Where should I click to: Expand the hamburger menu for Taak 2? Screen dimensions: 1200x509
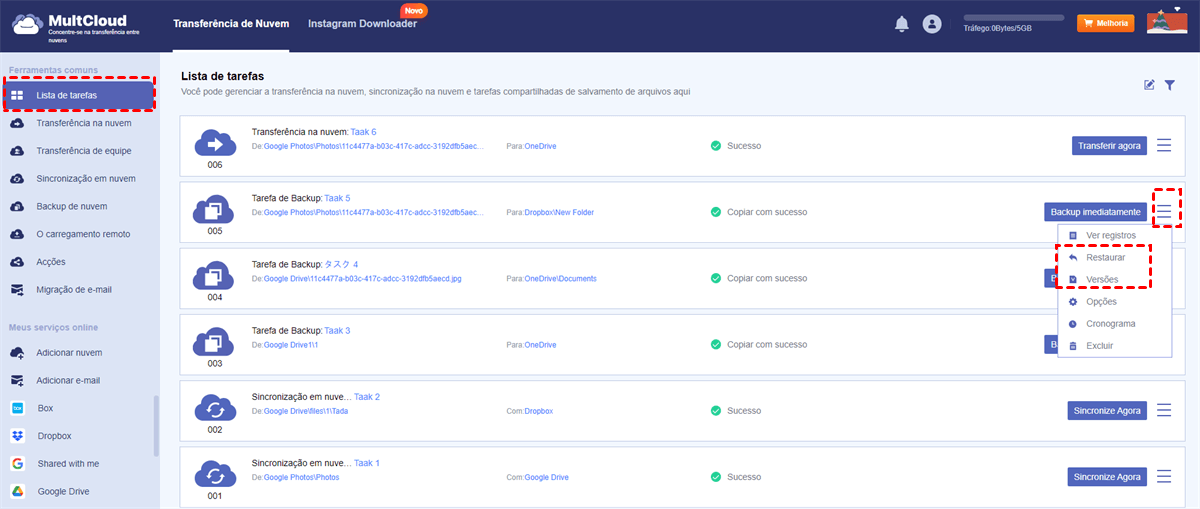pos(1164,410)
